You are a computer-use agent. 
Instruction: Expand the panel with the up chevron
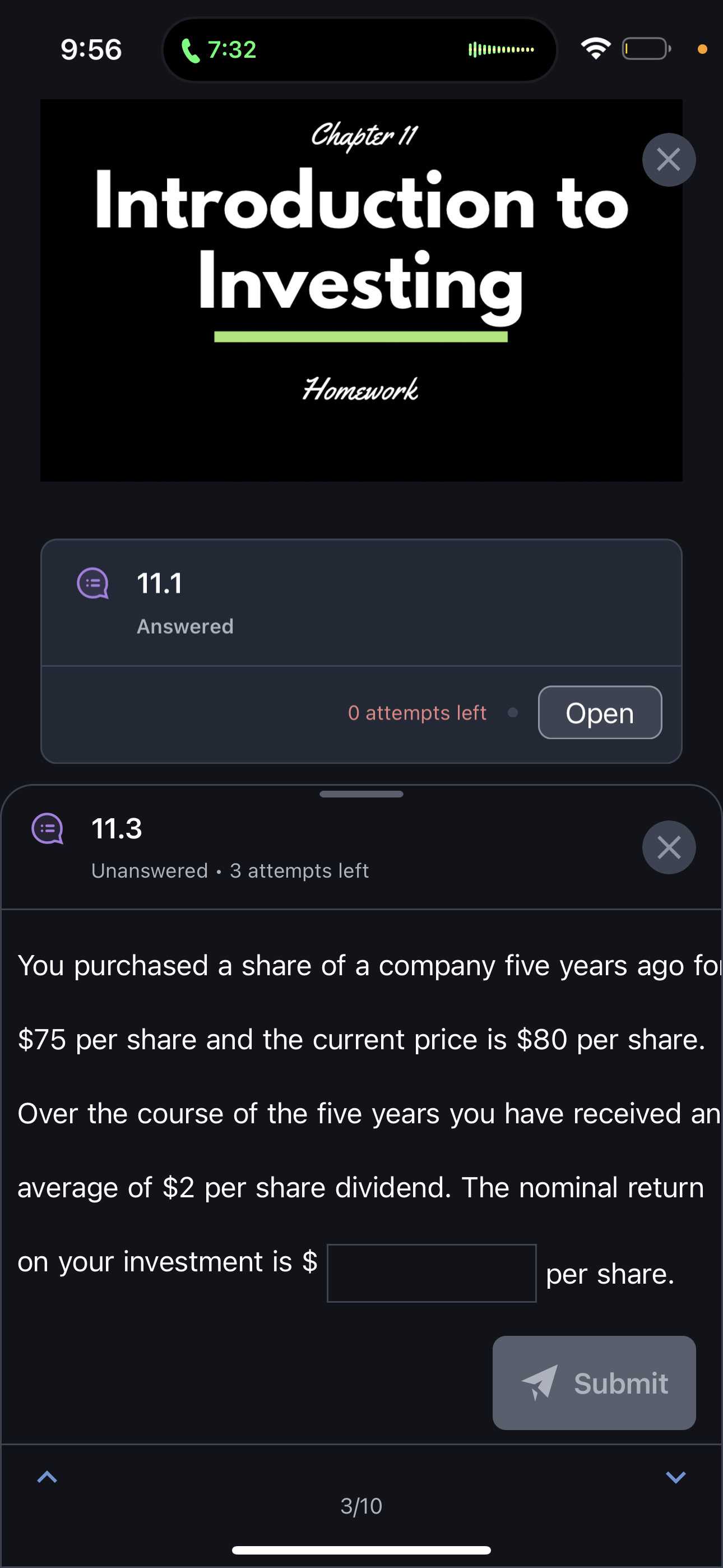(x=48, y=1477)
